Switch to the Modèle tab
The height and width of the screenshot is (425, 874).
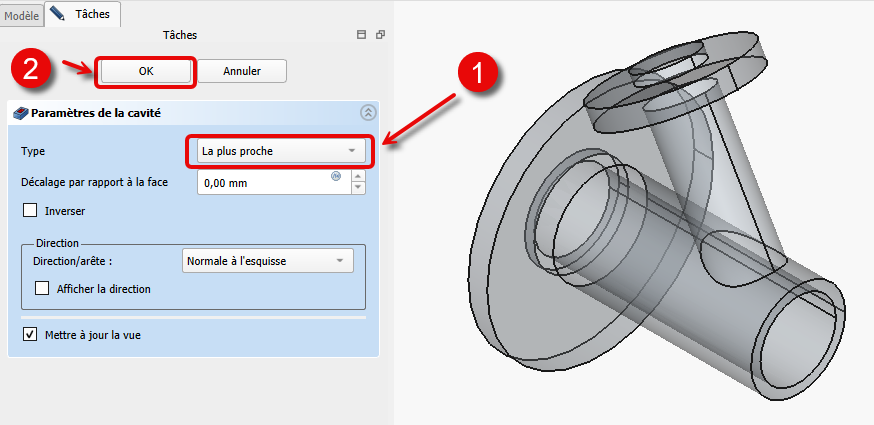[22, 15]
